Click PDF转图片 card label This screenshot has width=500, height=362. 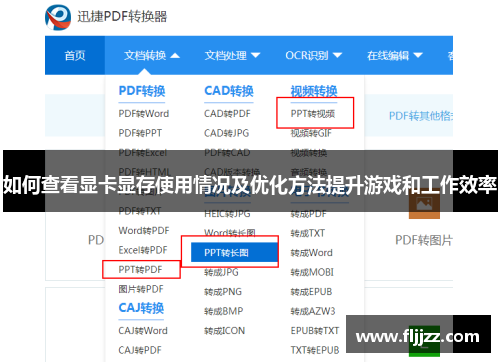[x=424, y=240]
